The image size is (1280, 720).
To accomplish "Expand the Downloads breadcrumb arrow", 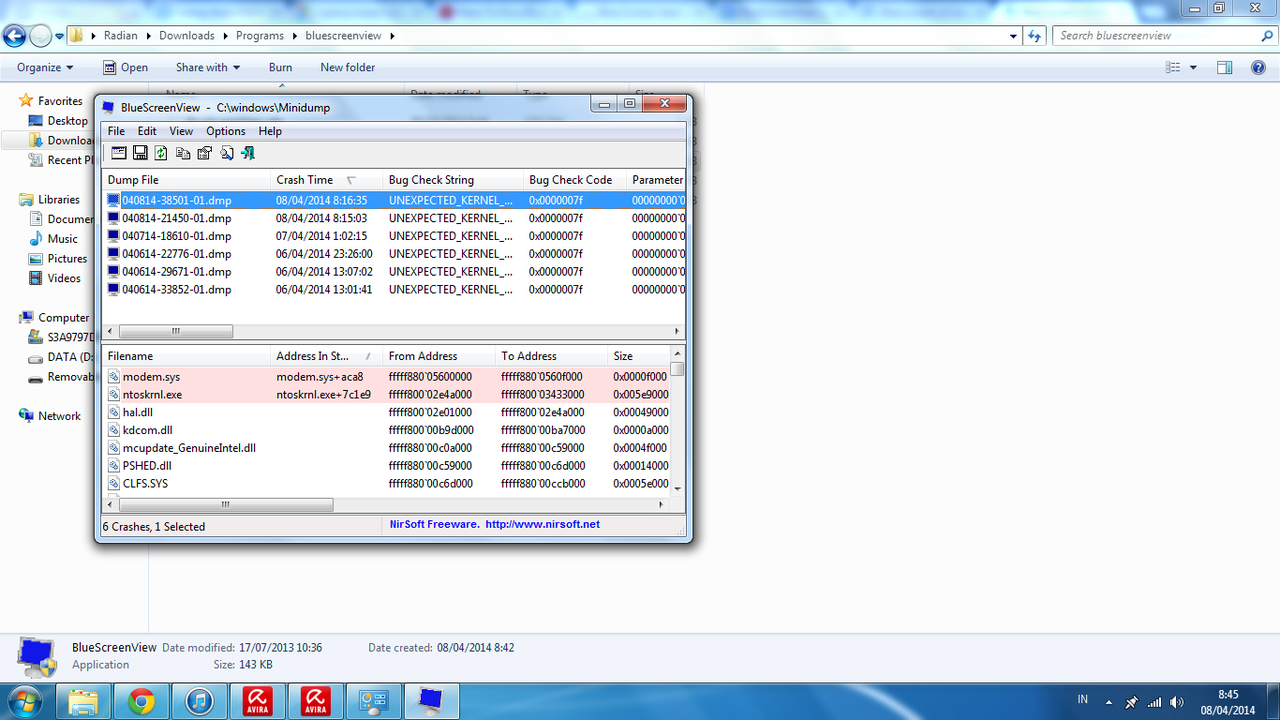I will [225, 36].
